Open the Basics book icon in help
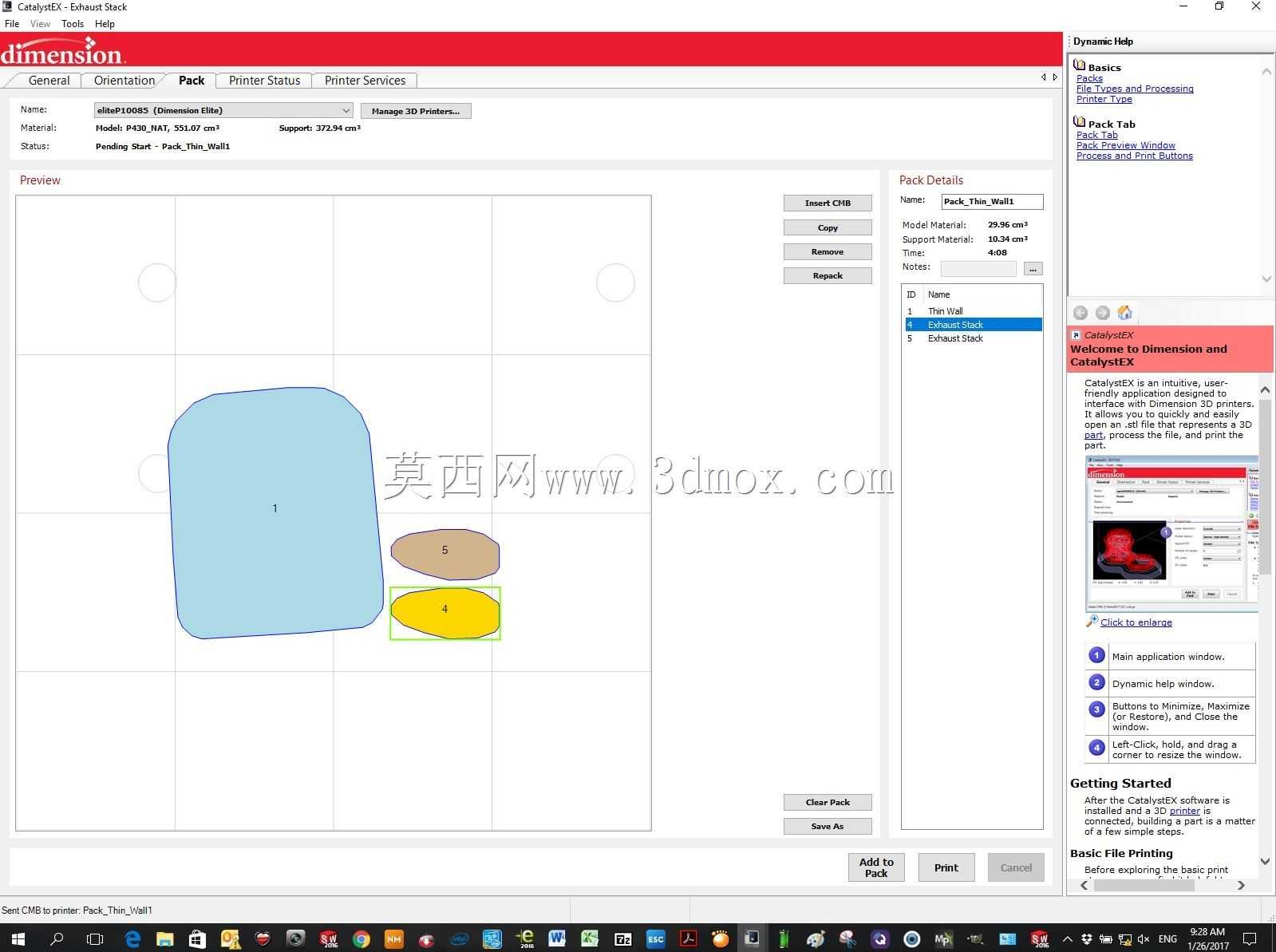 coord(1080,65)
